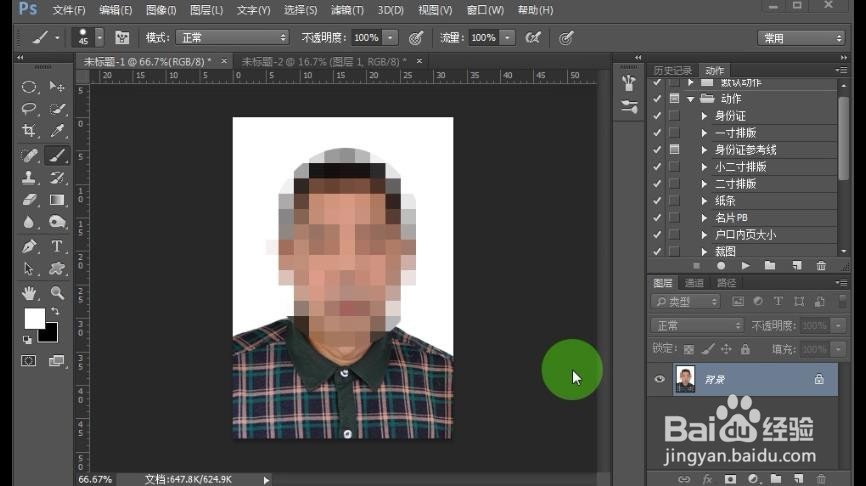Select the Custom Shape tool

[56, 269]
